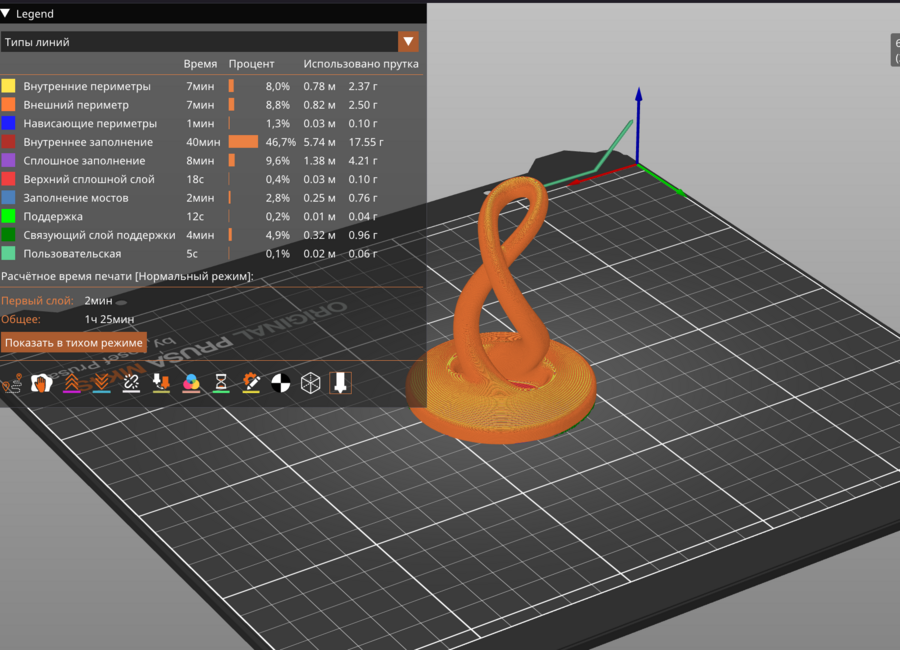
Task: Click Показать в тихом режиме button
Action: 74,343
